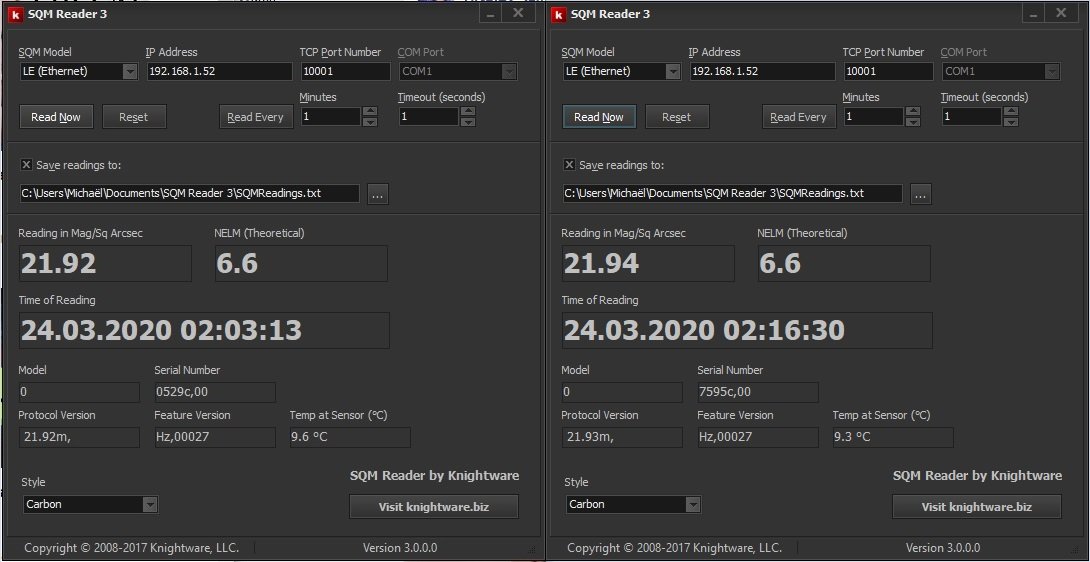
Task: Increase Timeout seconds in left window
Action: coord(469,111)
